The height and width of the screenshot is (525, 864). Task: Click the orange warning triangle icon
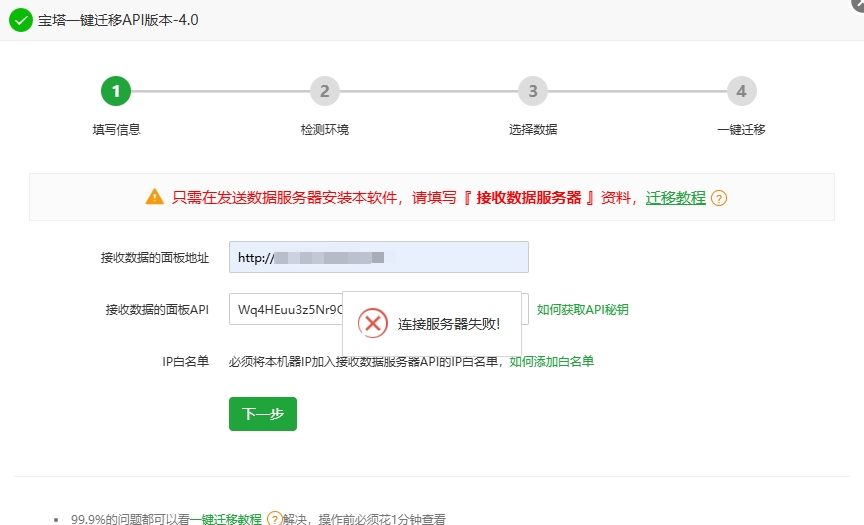tap(155, 197)
